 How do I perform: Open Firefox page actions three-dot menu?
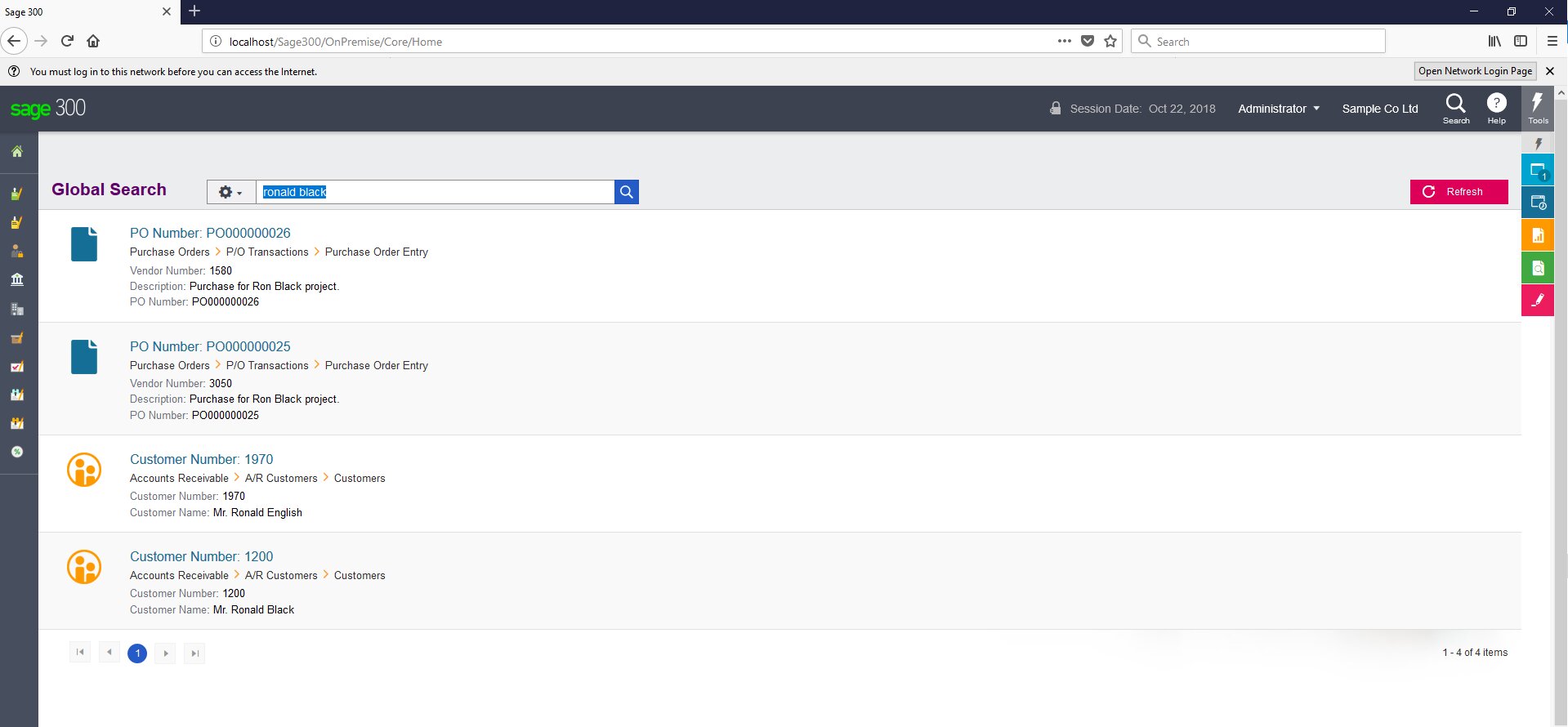pos(1064,41)
